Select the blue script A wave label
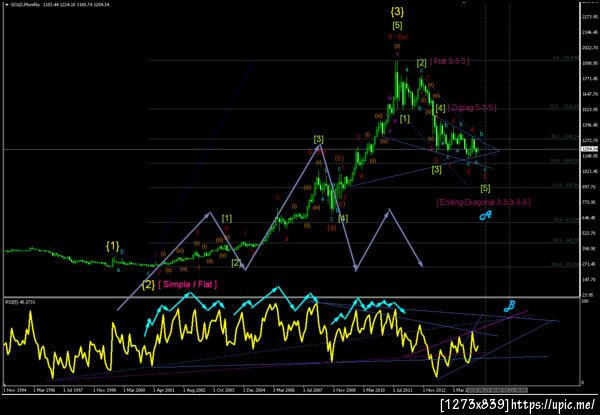This screenshot has width=600, height=415. coord(485,216)
